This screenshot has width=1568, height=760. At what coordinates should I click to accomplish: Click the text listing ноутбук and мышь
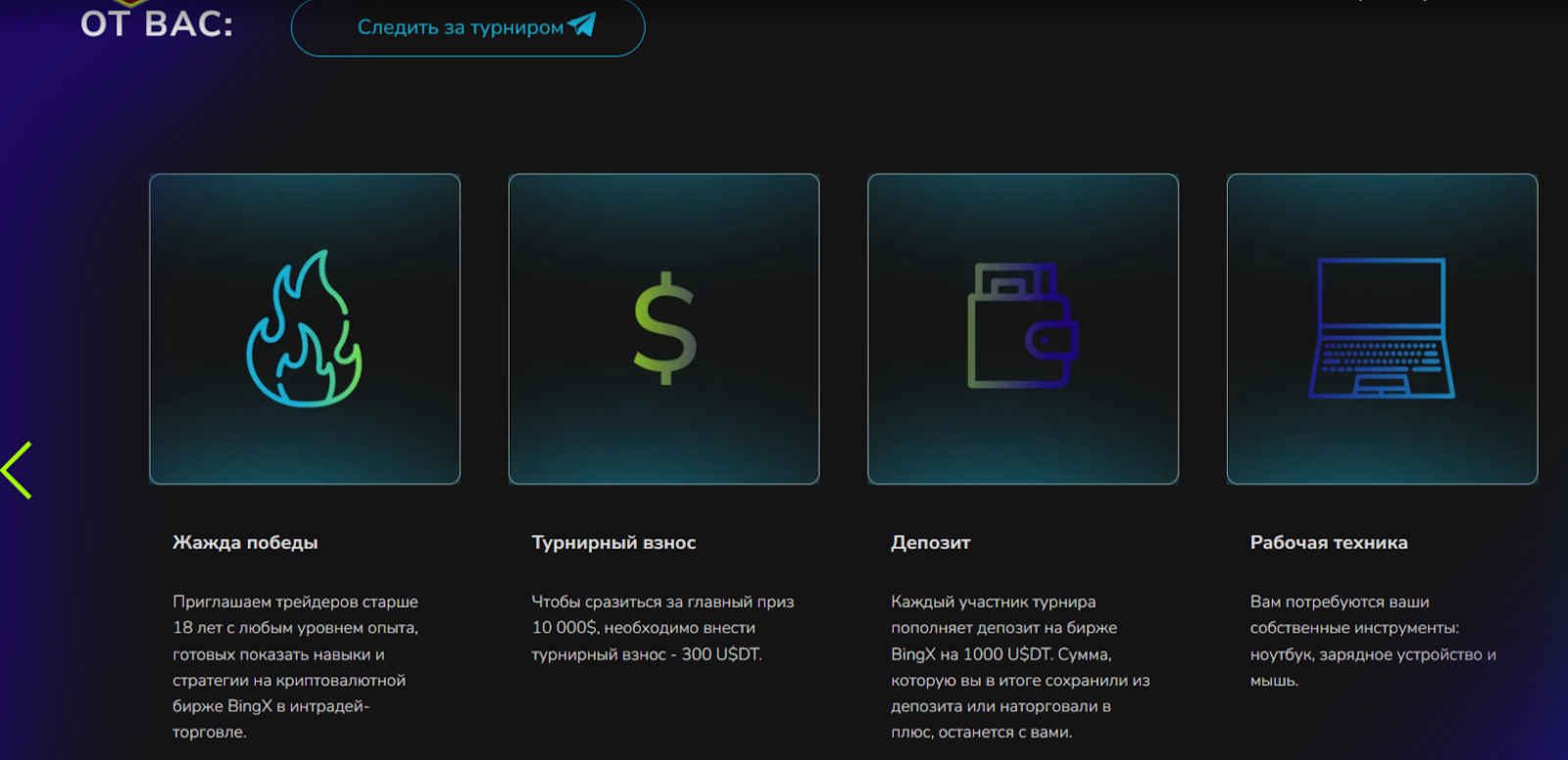1373,641
